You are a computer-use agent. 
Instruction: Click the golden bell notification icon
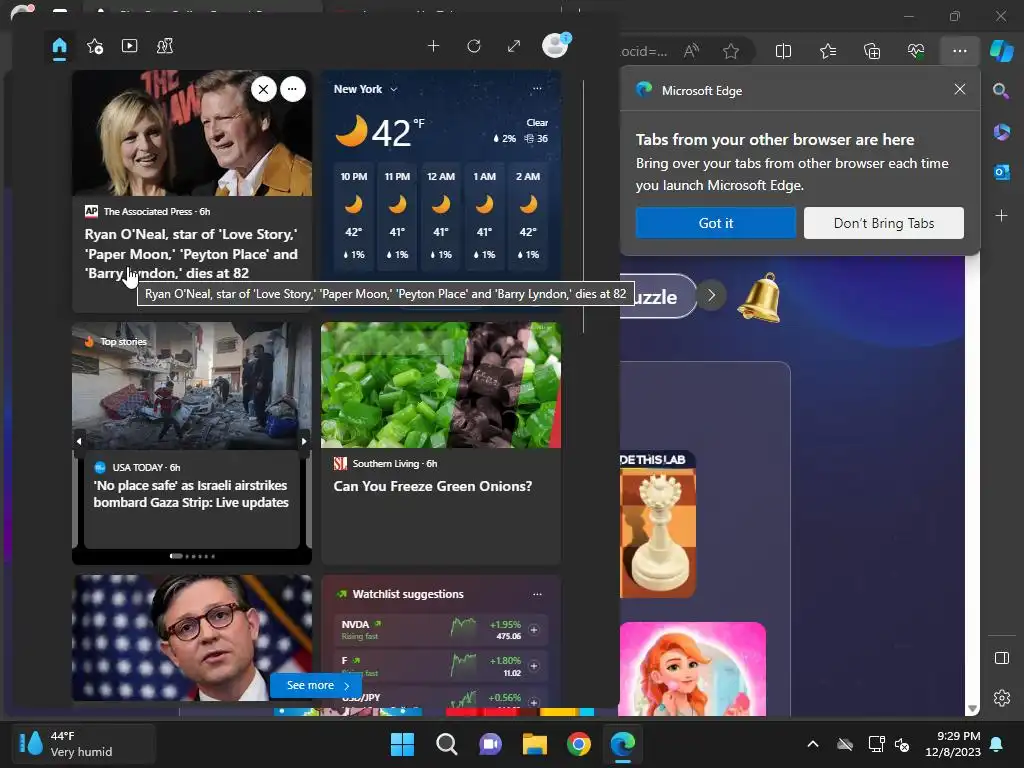pos(760,298)
